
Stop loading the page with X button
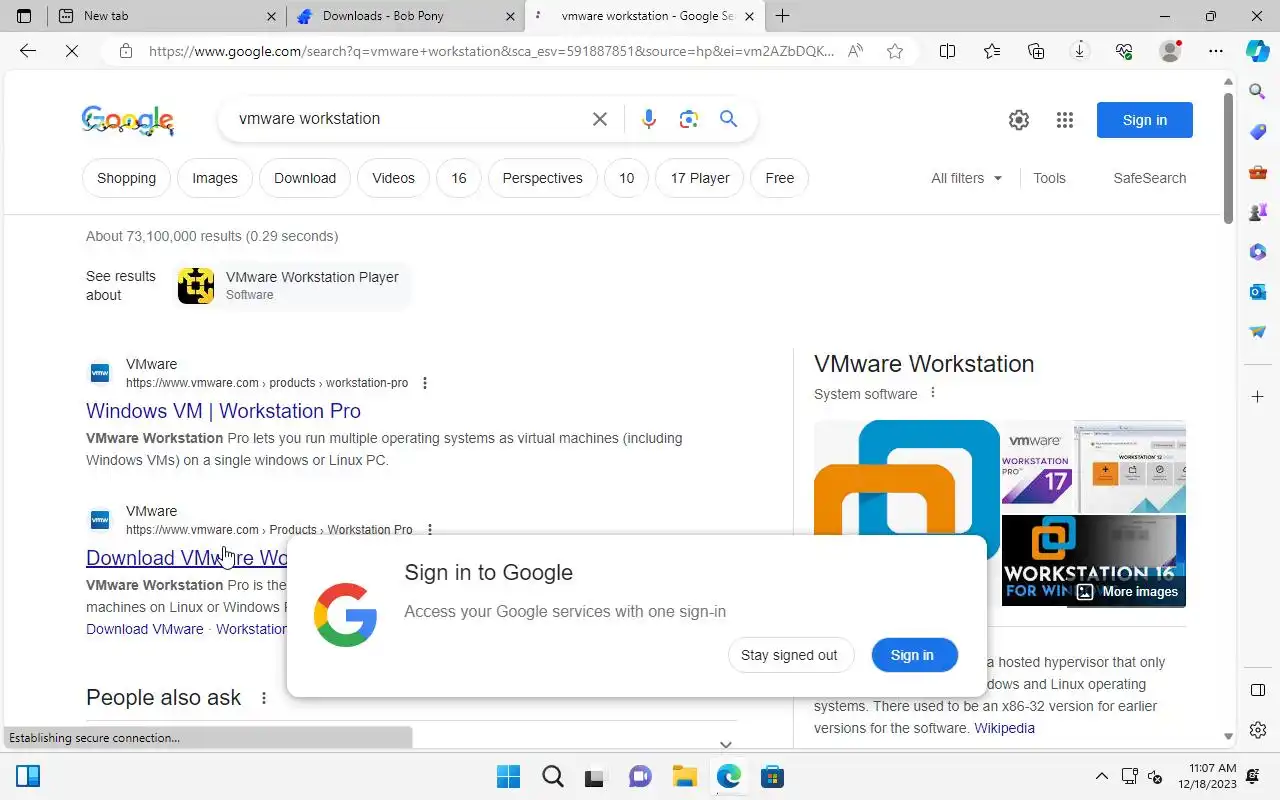[x=72, y=51]
